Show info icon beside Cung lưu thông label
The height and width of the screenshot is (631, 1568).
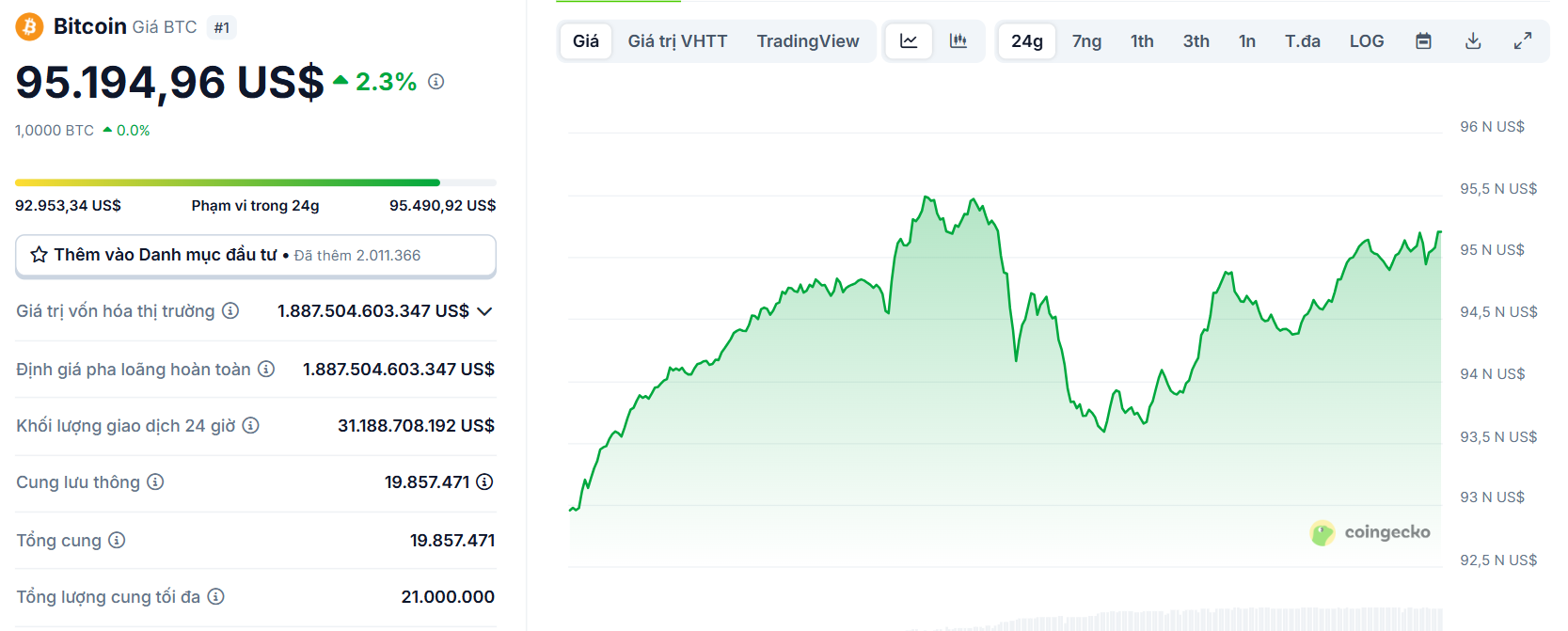click(x=155, y=481)
